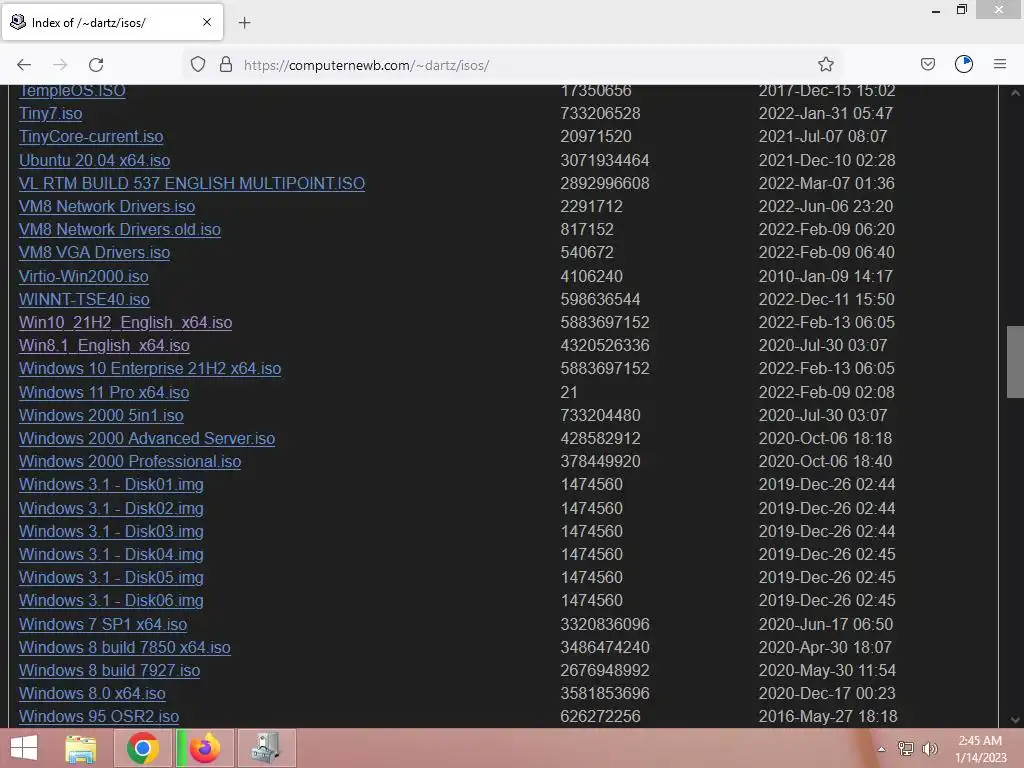Image resolution: width=1024 pixels, height=768 pixels.
Task: Open the taskbar clock showing 2:45 AM
Action: [981, 749]
